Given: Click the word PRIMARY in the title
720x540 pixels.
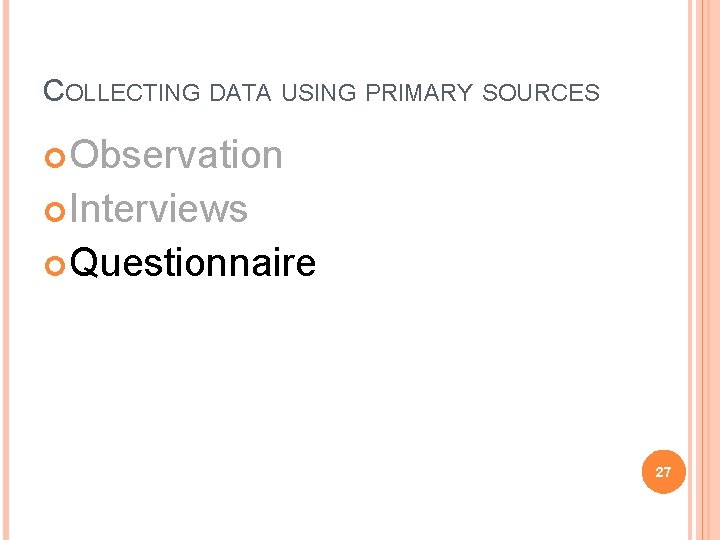Looking at the screenshot, I should pyautogui.click(x=419, y=93).
